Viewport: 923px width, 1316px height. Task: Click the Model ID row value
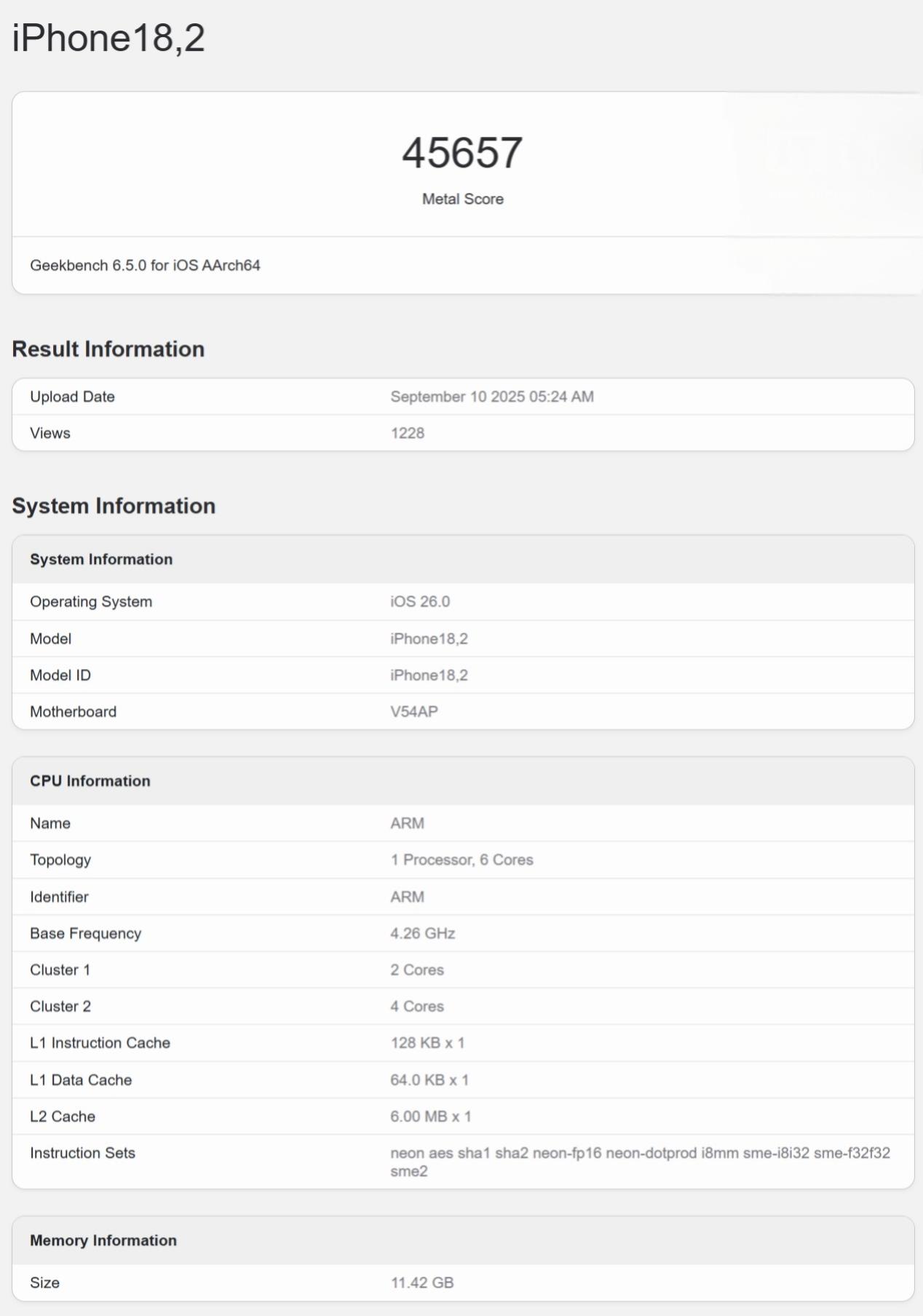(x=429, y=675)
